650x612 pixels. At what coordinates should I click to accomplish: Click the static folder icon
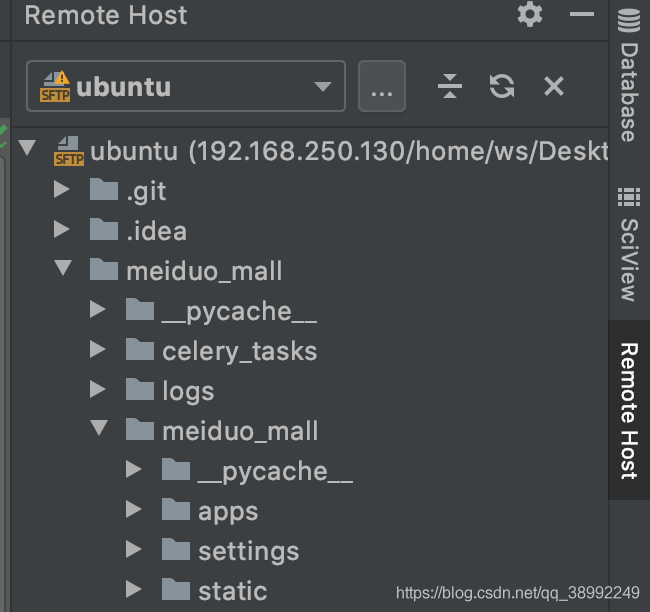[176, 589]
